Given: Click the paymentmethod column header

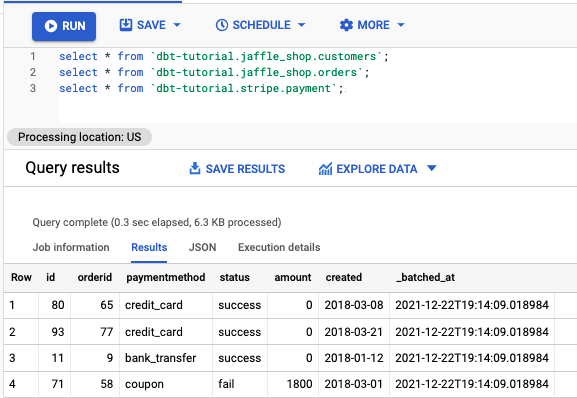Looking at the screenshot, I should click(x=166, y=277).
